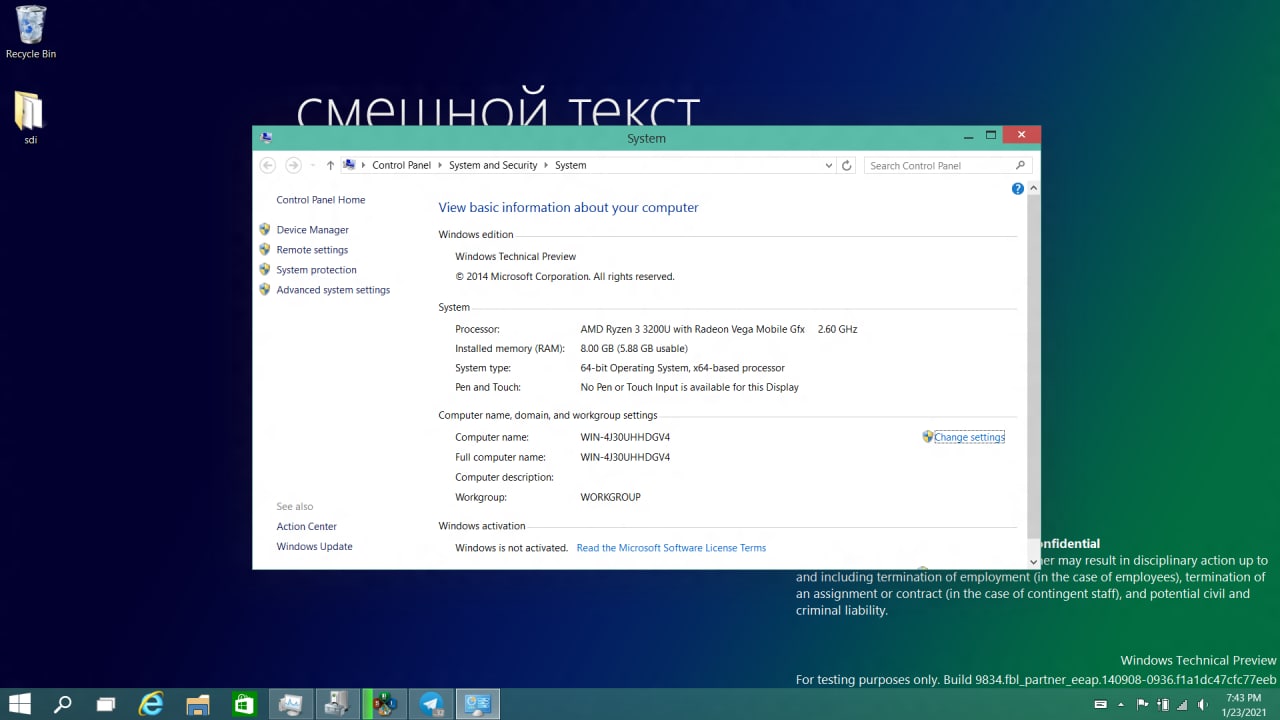Open the Start button

pos(20,704)
